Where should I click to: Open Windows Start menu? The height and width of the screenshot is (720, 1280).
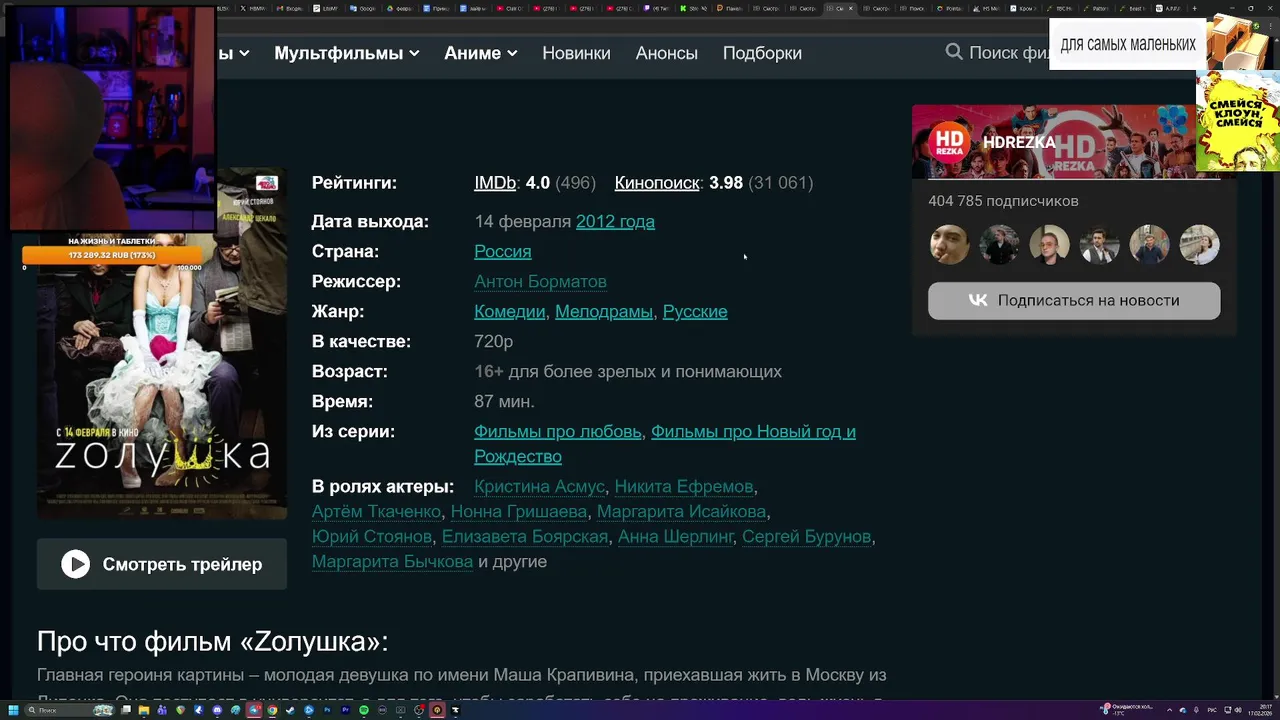tap(13, 710)
